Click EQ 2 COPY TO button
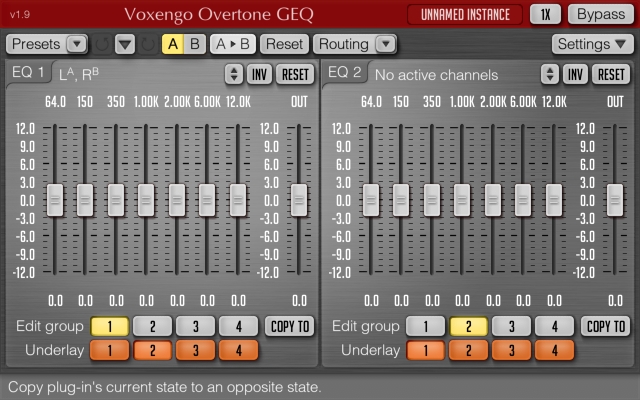The width and height of the screenshot is (640, 400). (606, 326)
